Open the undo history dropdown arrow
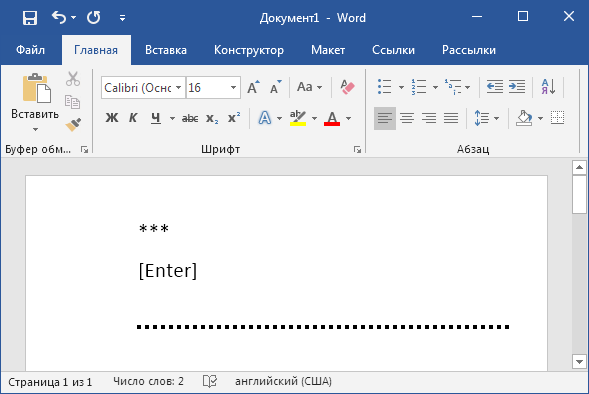Viewport: 589px width, 394px height. click(x=73, y=18)
